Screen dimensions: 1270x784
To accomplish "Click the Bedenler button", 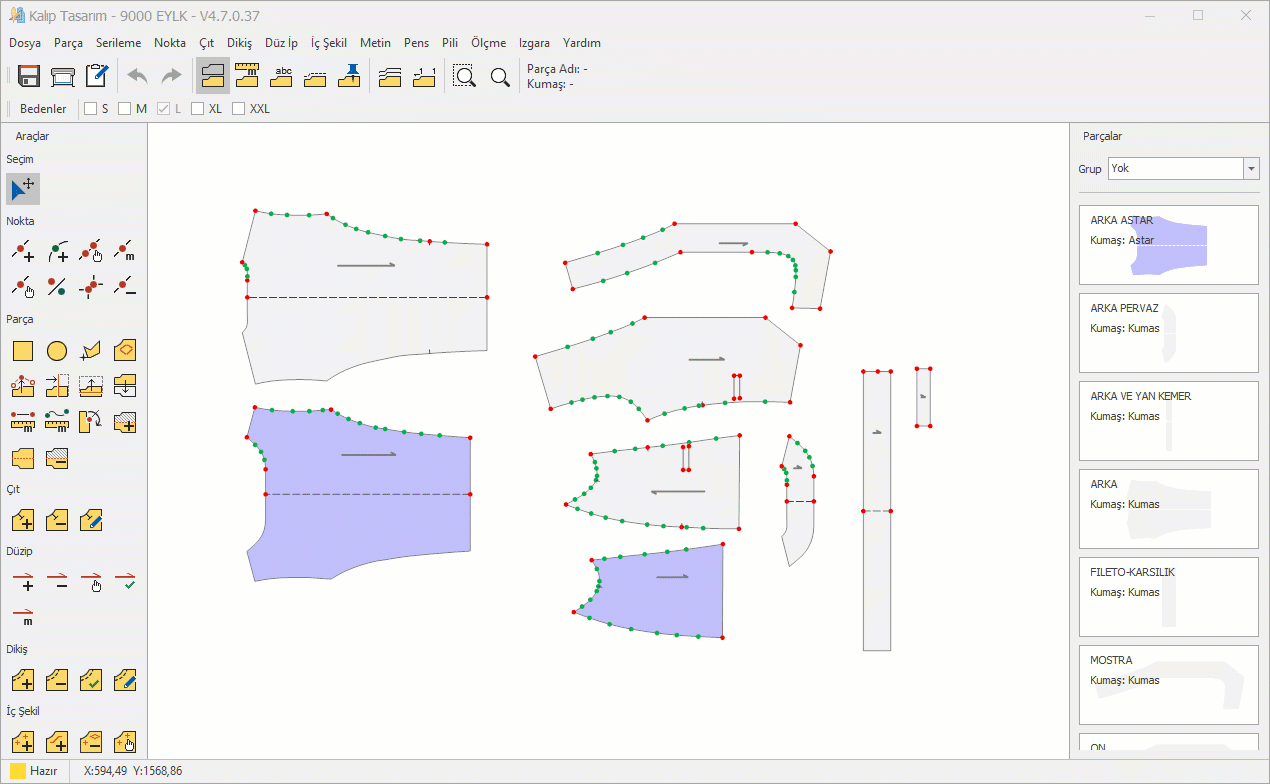I will [x=43, y=109].
